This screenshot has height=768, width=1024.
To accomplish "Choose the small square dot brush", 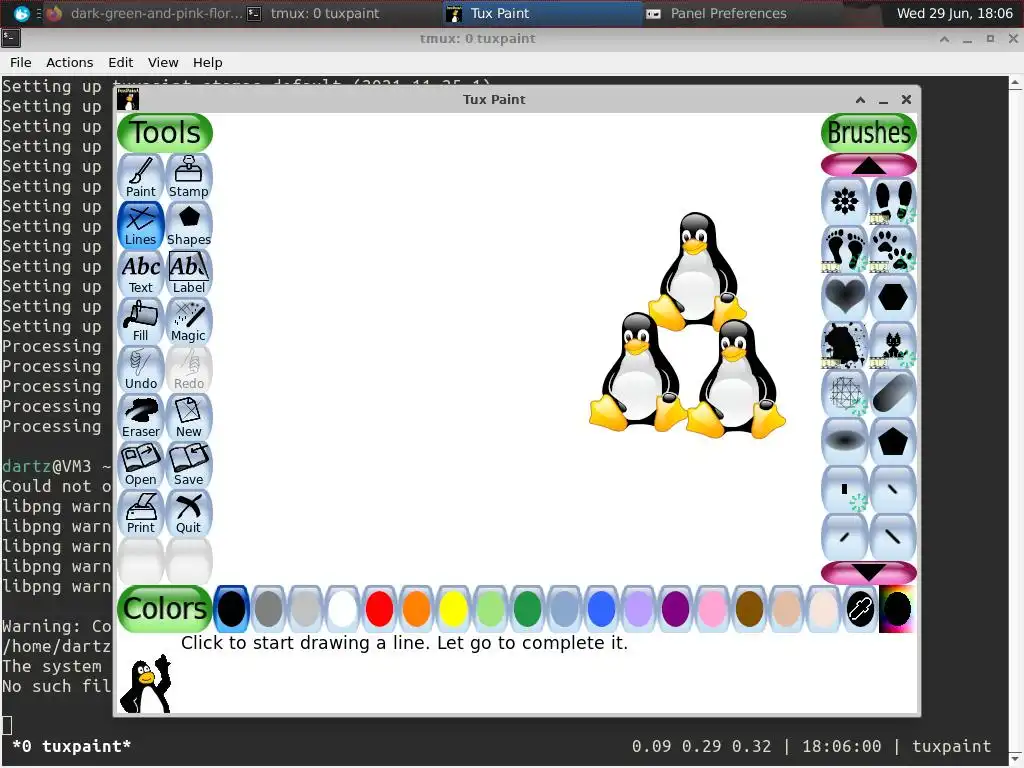I will pyautogui.click(x=844, y=489).
